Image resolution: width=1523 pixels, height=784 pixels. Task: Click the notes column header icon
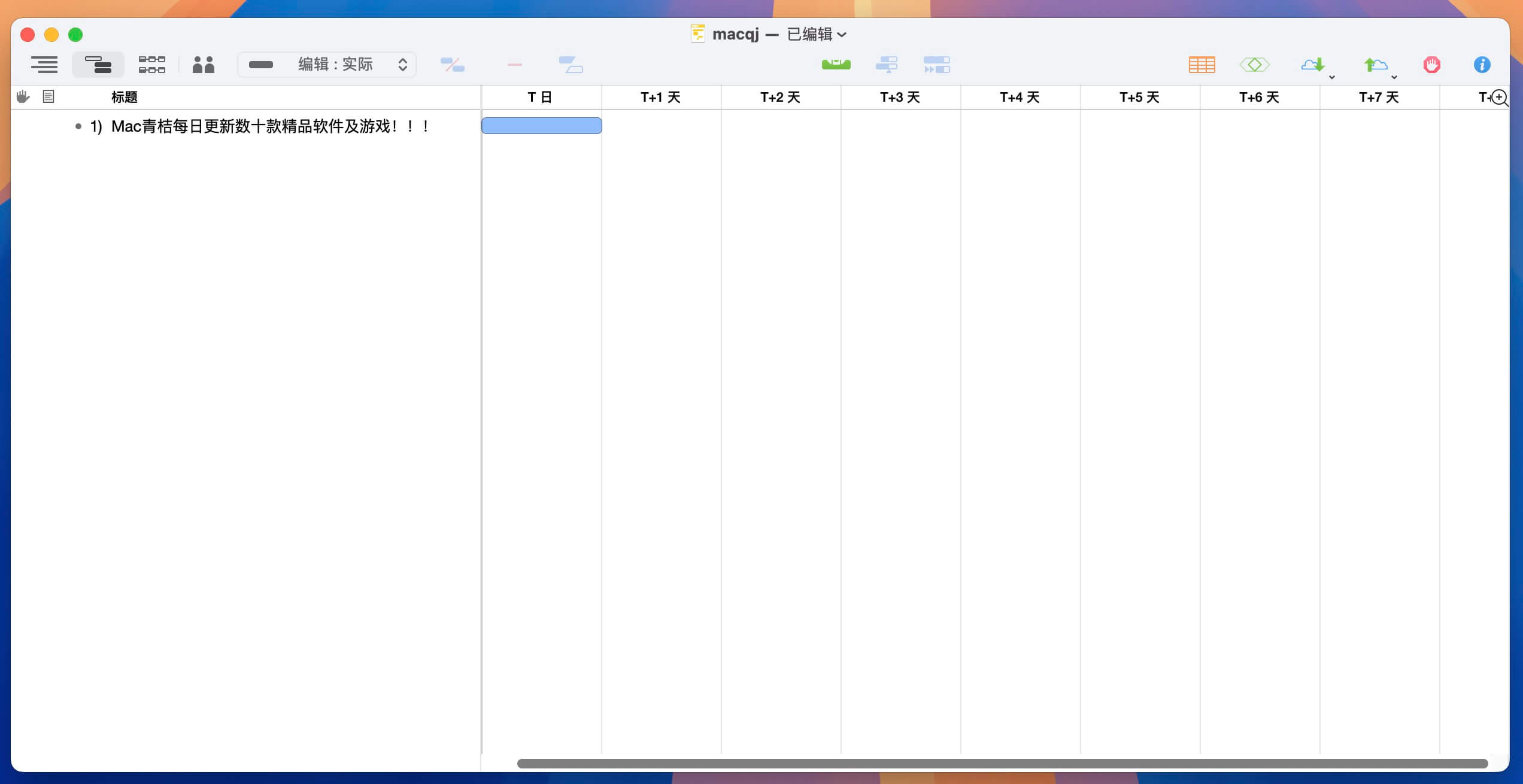click(x=48, y=96)
